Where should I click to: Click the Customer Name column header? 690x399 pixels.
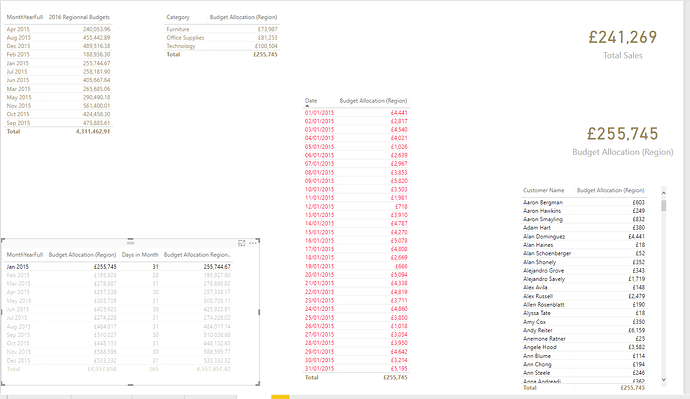[543, 190]
